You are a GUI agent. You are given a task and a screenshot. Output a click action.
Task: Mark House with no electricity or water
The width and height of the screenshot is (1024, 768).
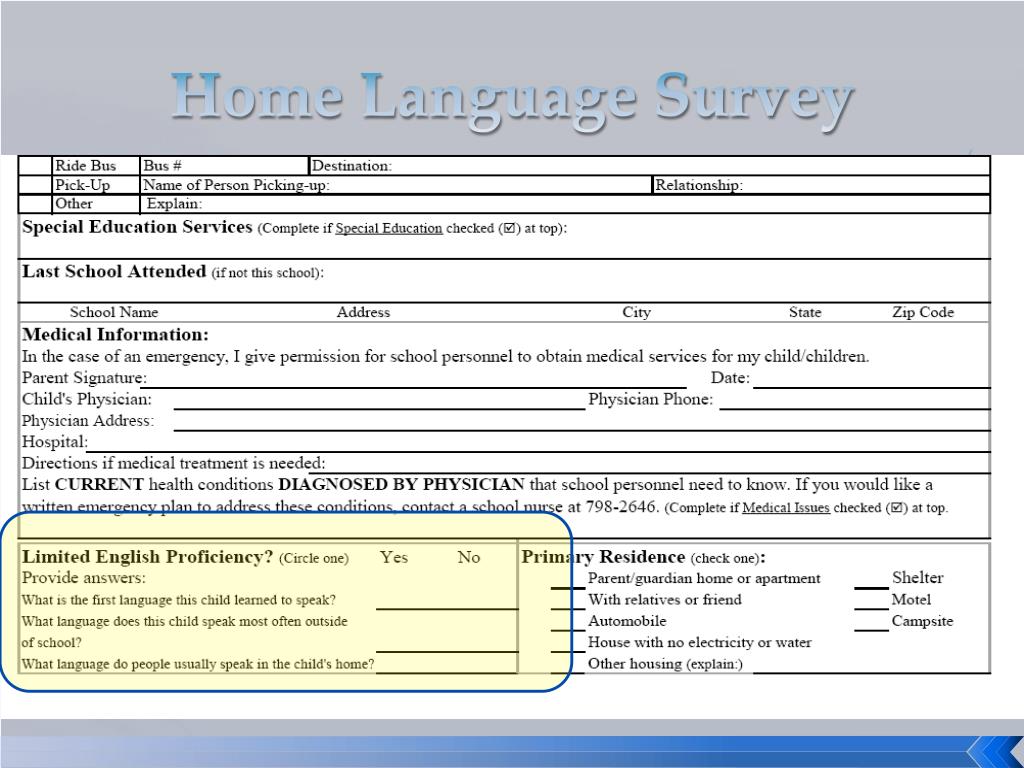[x=568, y=643]
